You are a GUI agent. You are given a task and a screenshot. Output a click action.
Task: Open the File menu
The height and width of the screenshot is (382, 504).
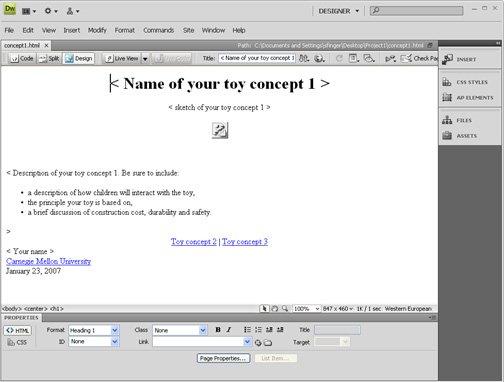click(9, 30)
